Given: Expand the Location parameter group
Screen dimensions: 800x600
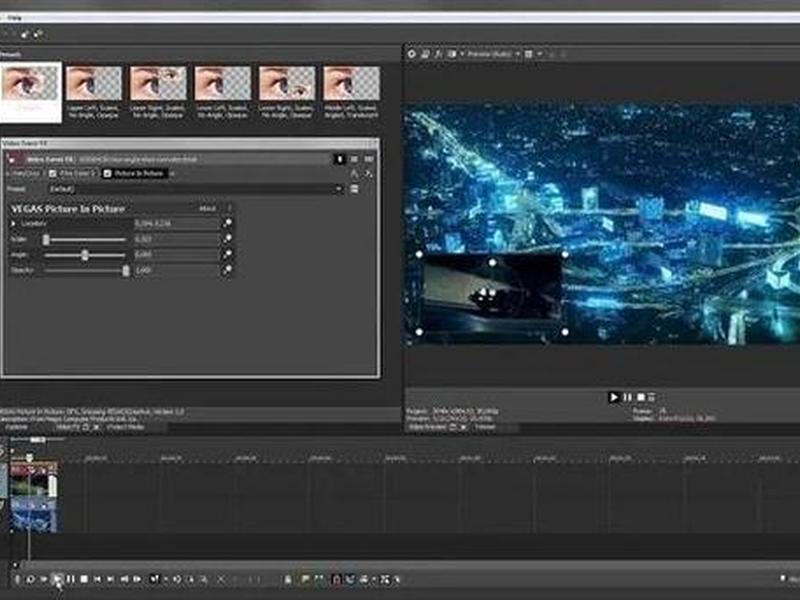Looking at the screenshot, I should click(13, 223).
